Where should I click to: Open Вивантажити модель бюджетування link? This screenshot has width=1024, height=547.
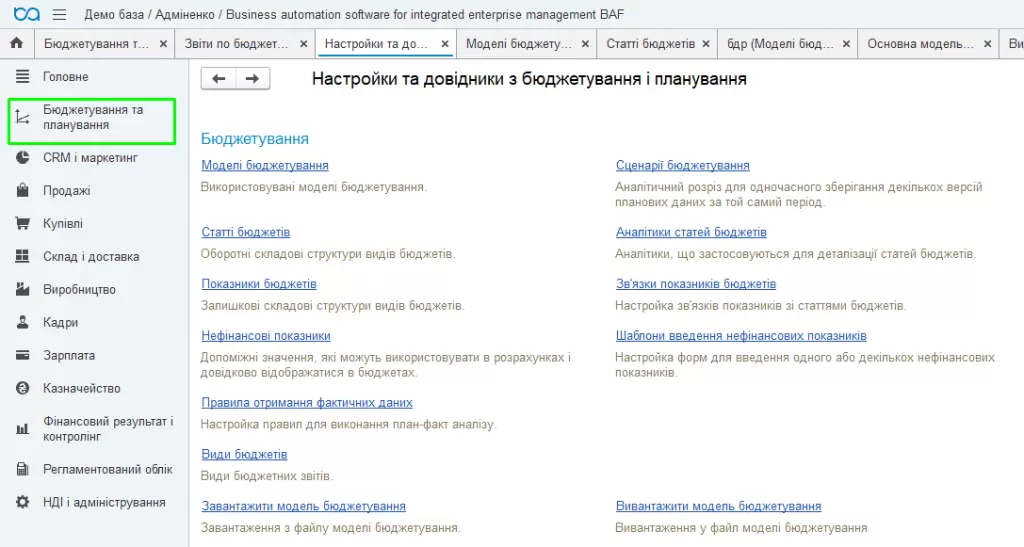[x=718, y=506]
